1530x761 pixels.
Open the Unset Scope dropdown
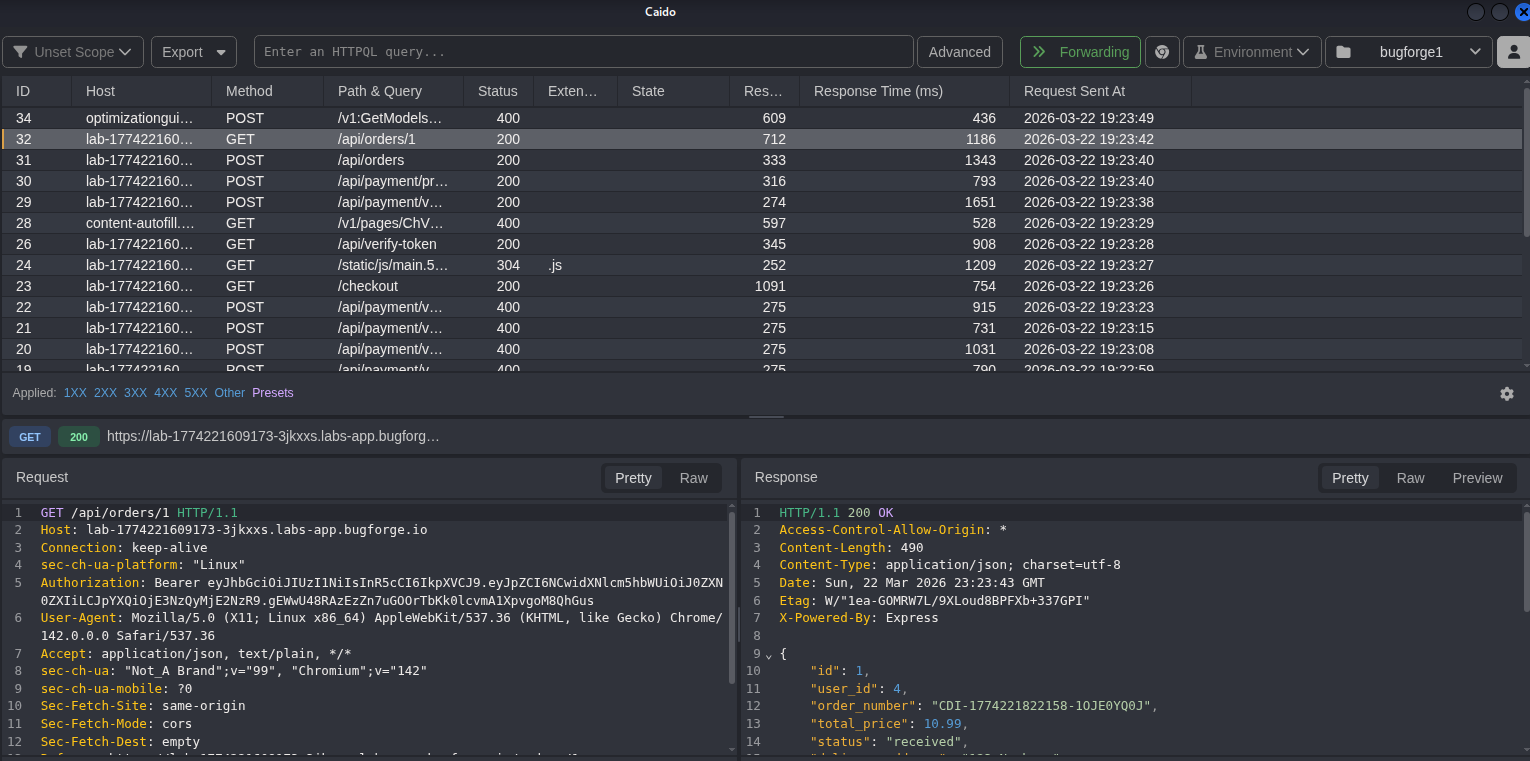(x=73, y=52)
